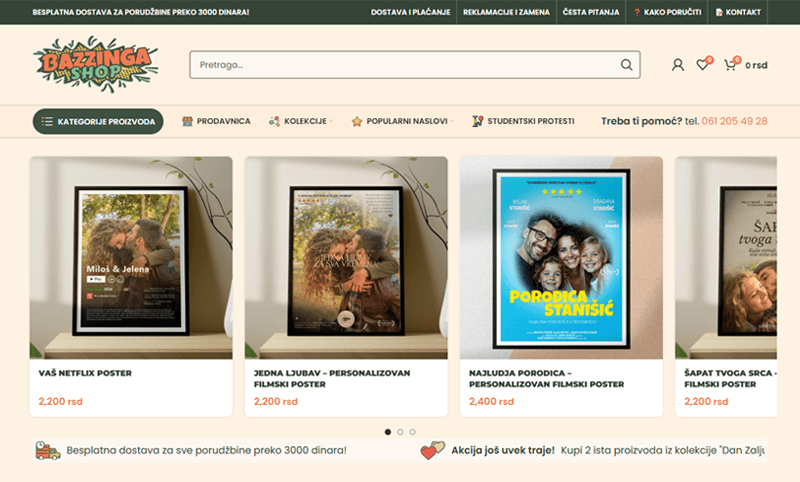Image resolution: width=800 pixels, height=482 pixels.
Task: Open the Kategorije proizvoda menu
Action: click(x=98, y=121)
